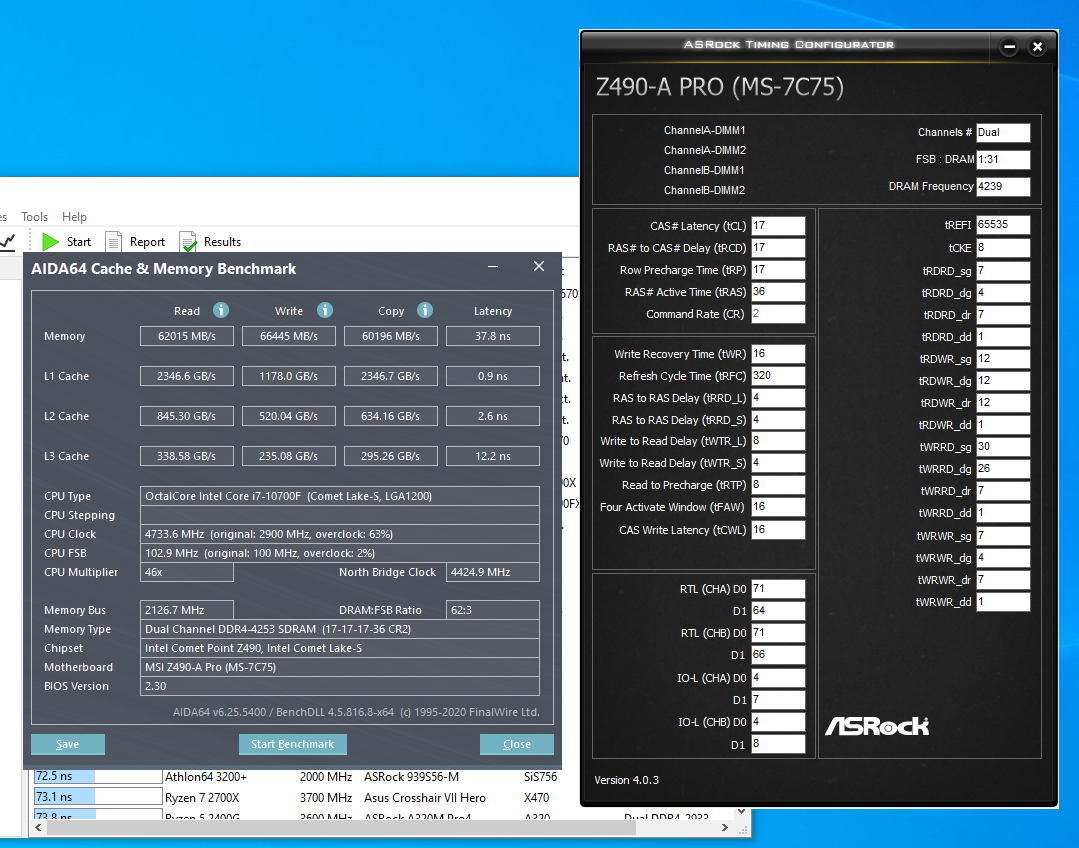Click the DRAM Frequency field

[x=1003, y=187]
